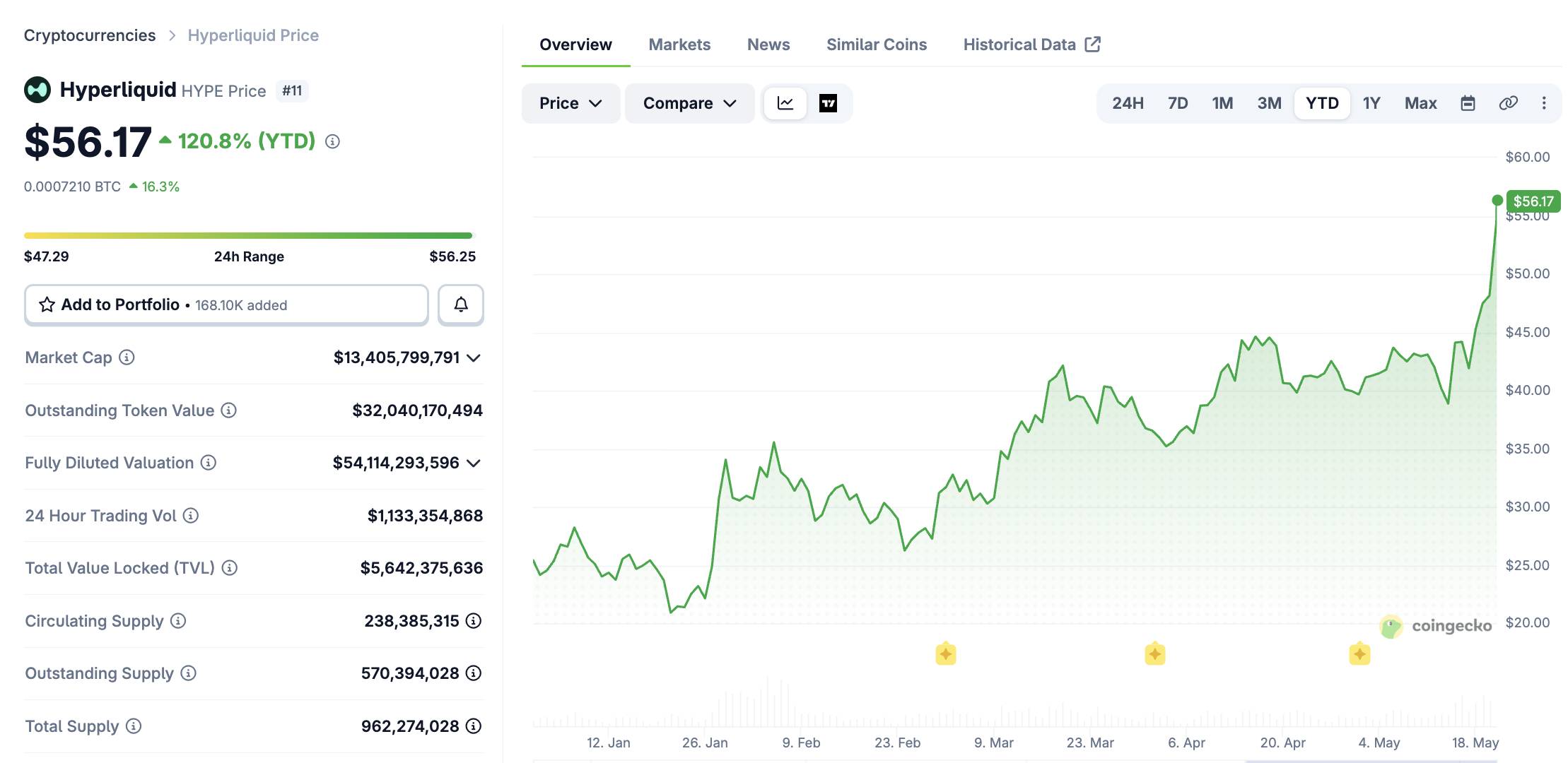Click the 0.0007210 BTC price text
The width and height of the screenshot is (1568, 763).
[x=72, y=187]
